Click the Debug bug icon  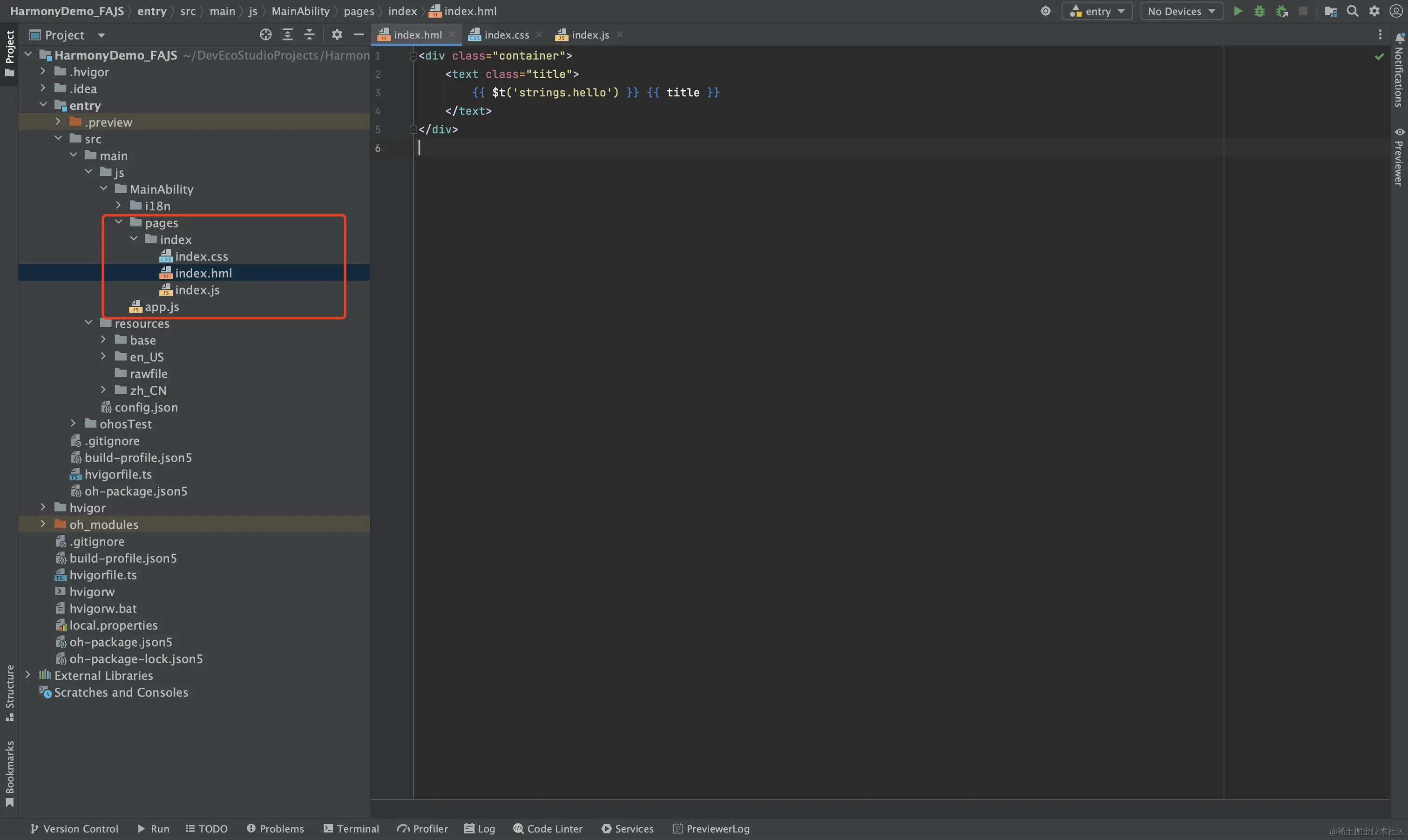1259,11
